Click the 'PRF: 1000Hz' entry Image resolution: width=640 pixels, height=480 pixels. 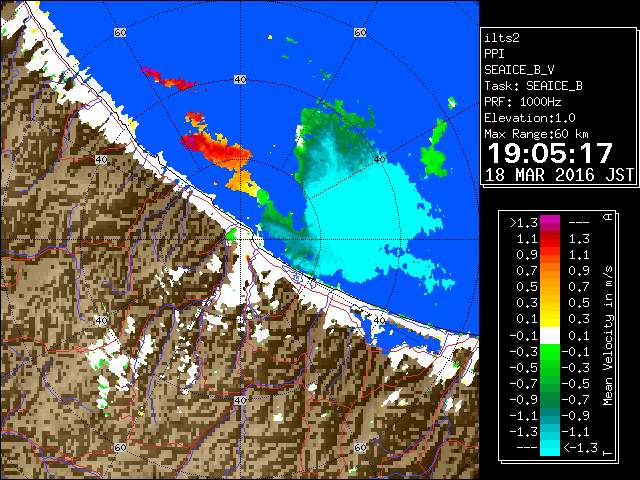click(523, 102)
